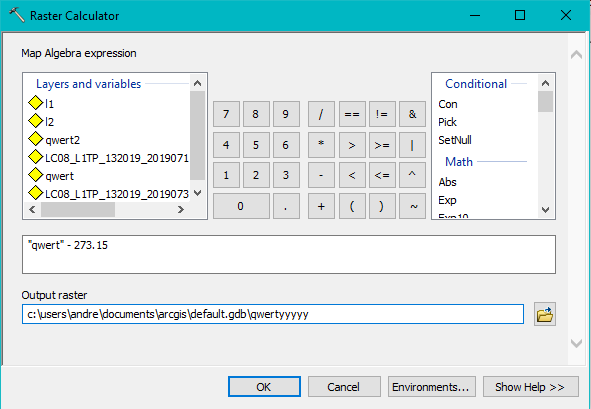Insert the Boolean Or | operator
Image resolution: width=591 pixels, height=409 pixels.
412,145
